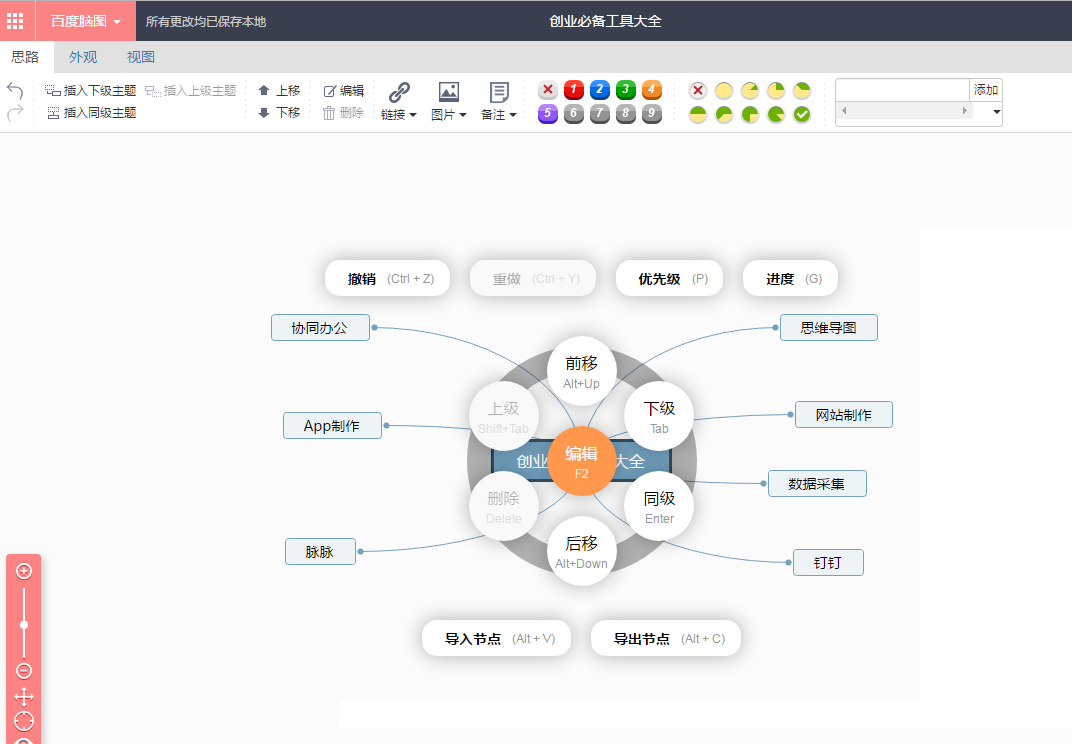This screenshot has height=744, width=1072.
Task: Click the zoom in plus icon
Action: (x=24, y=571)
